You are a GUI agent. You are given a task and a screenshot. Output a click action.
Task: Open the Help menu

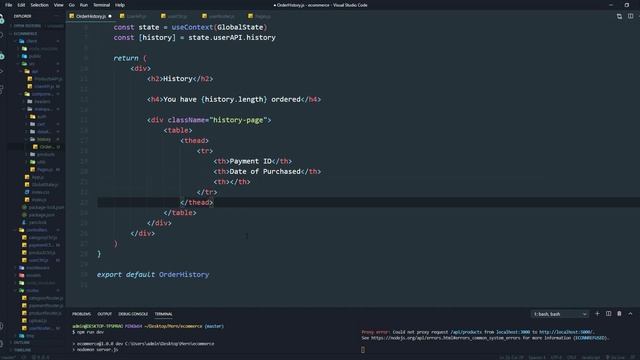click(x=120, y=5)
